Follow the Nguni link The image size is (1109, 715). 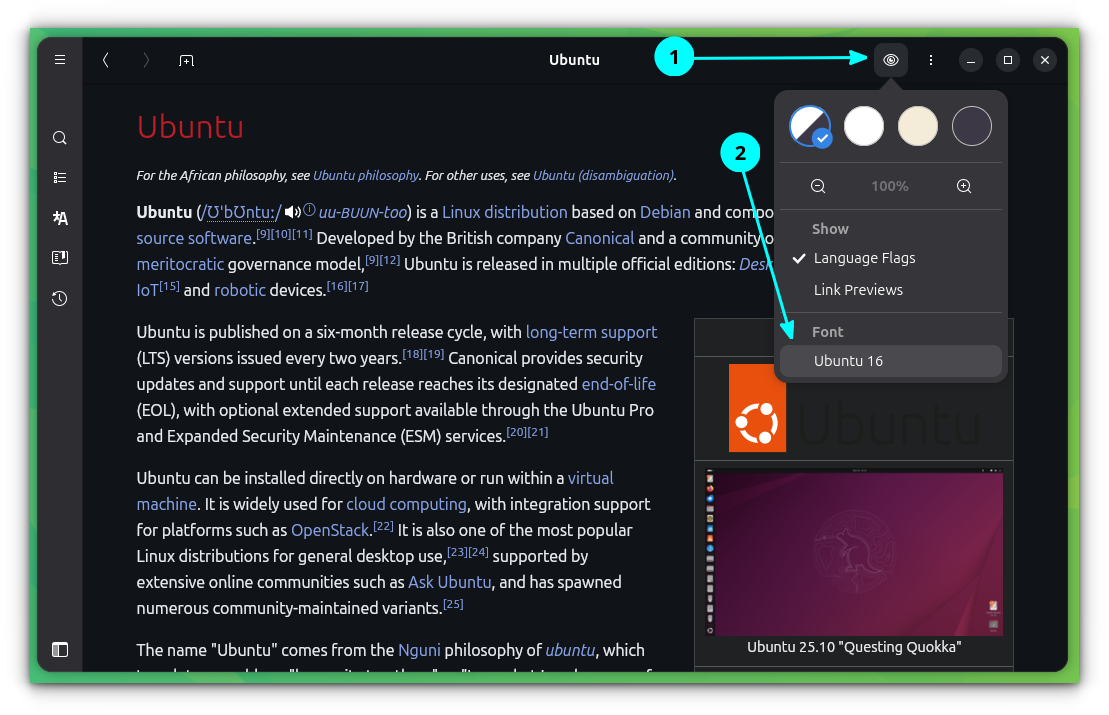[419, 650]
